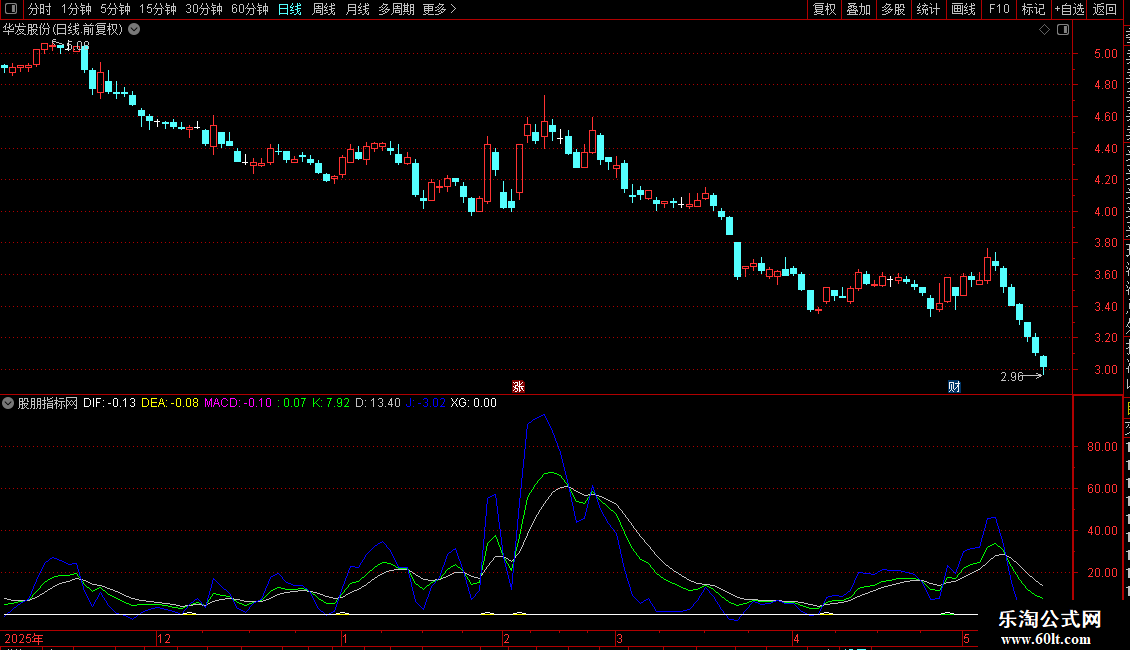Open 统计 statistics
Viewport: 1130px width, 650px height.
coord(928,9)
